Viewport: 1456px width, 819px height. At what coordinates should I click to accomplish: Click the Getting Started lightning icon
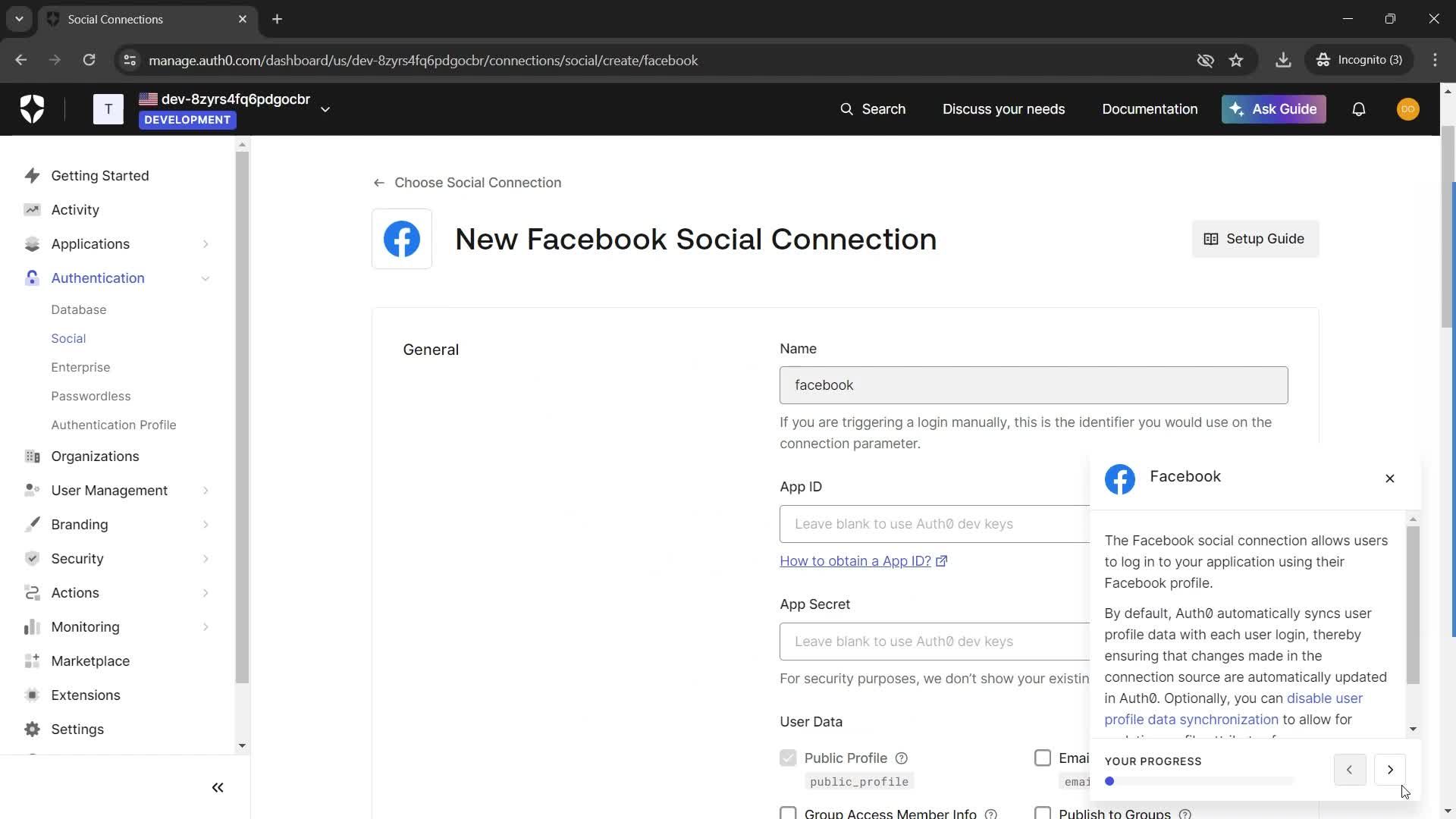pos(32,176)
